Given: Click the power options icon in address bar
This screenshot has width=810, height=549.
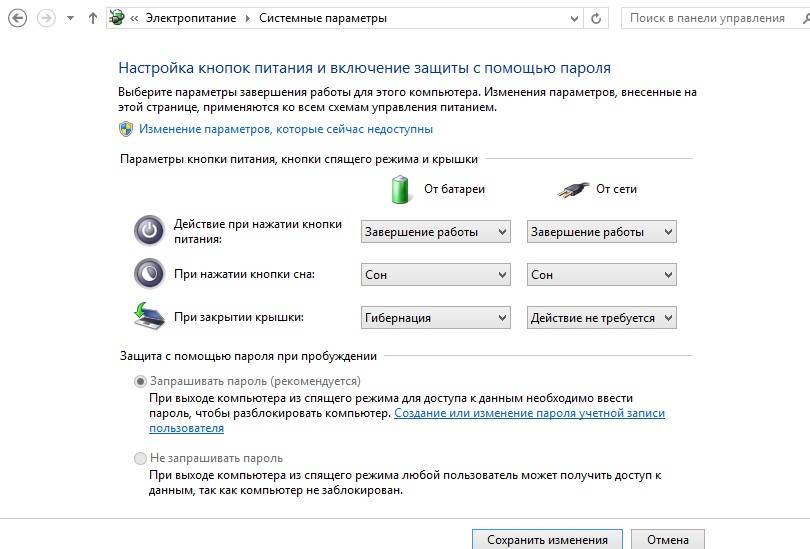Looking at the screenshot, I should (x=117, y=18).
